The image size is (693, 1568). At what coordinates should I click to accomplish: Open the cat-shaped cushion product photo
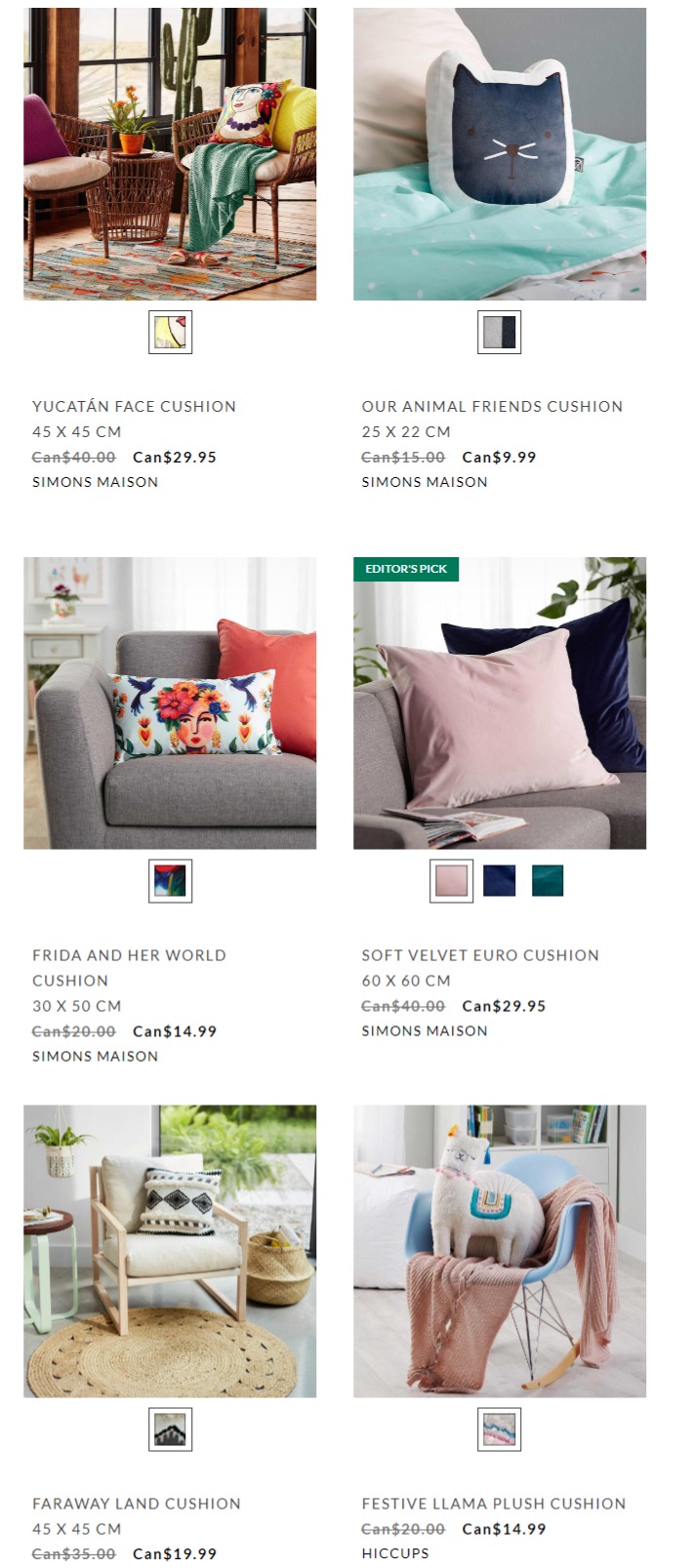[x=500, y=154]
